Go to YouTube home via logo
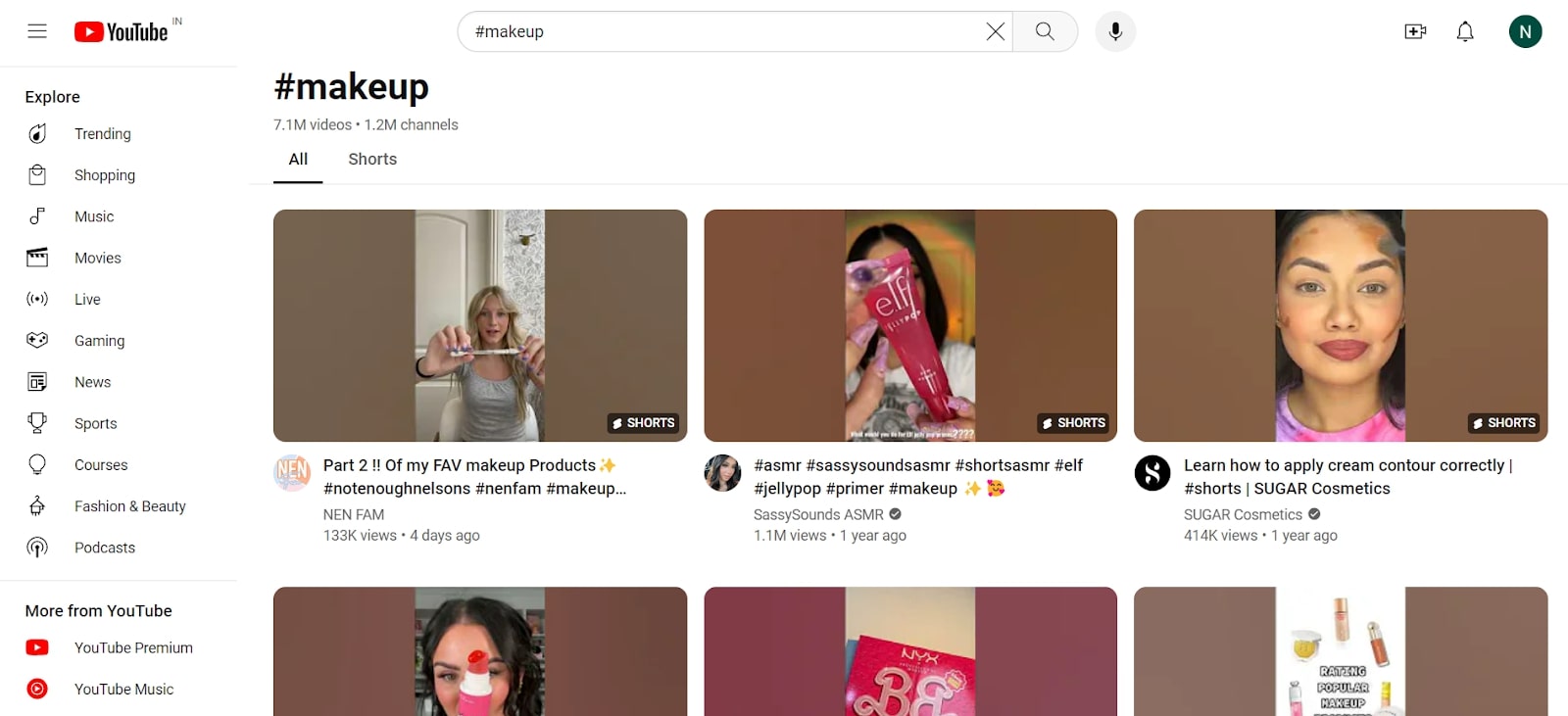The width and height of the screenshot is (1568, 716). point(122,32)
